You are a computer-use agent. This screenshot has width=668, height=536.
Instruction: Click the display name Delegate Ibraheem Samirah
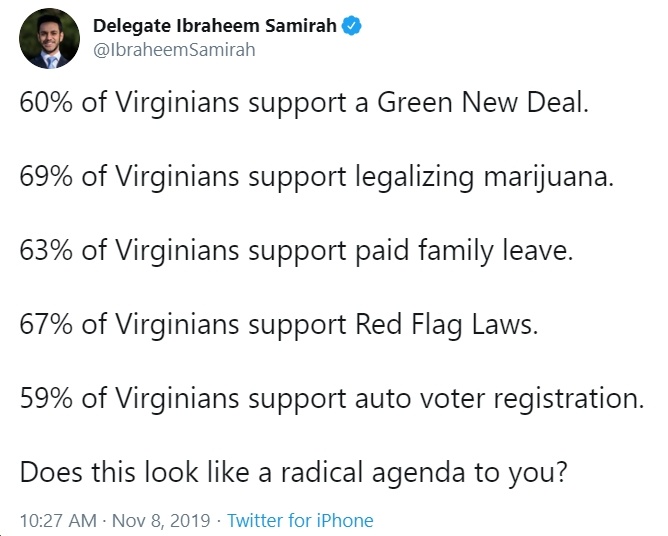[215, 26]
